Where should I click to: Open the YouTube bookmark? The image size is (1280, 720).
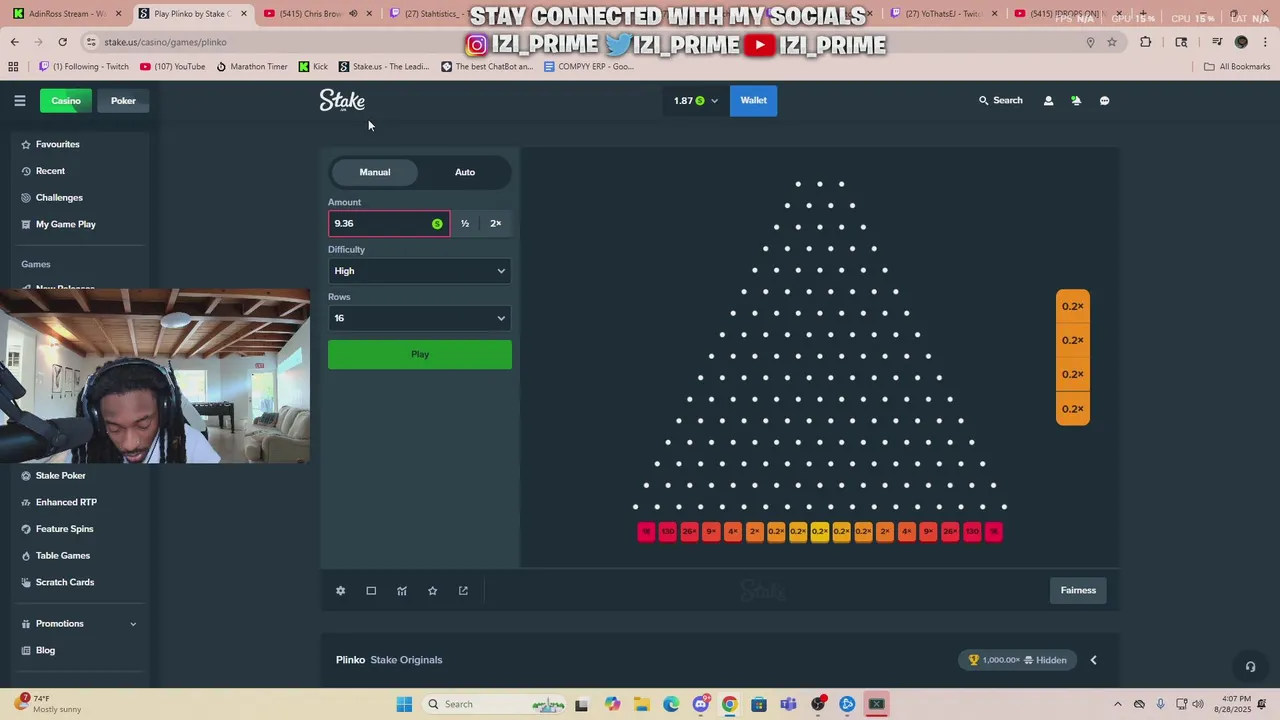[x=173, y=67]
